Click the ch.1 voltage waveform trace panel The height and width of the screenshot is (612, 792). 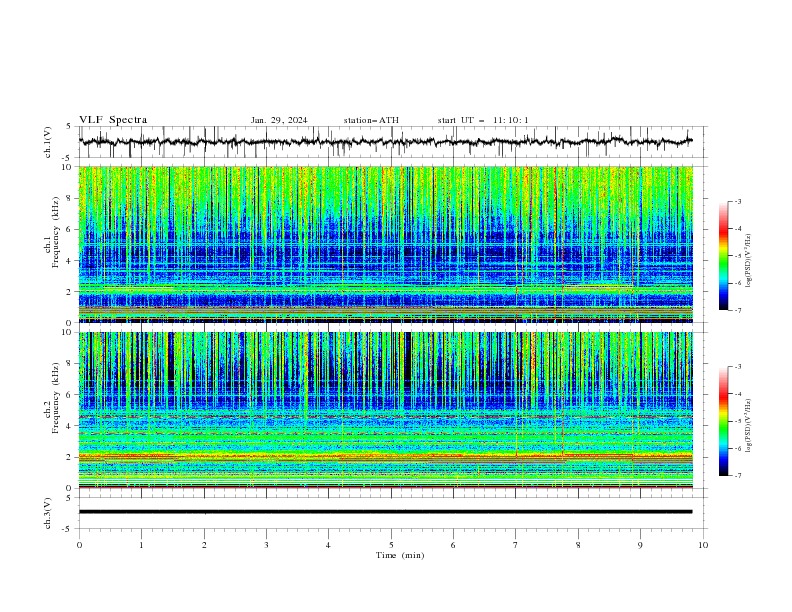[392, 142]
